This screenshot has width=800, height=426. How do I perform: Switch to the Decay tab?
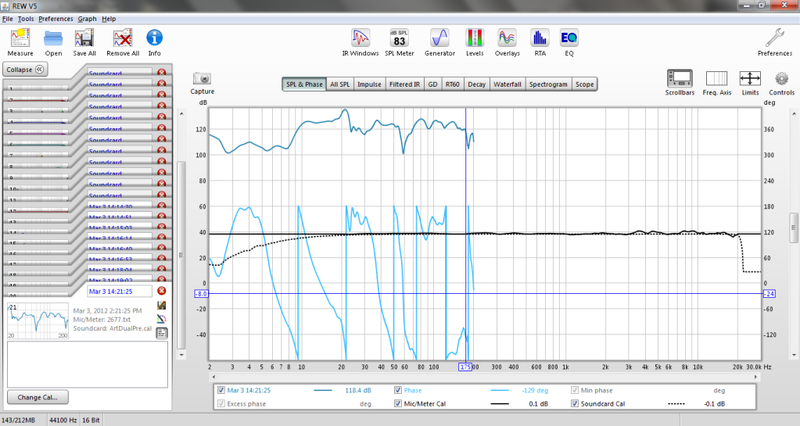(477, 84)
